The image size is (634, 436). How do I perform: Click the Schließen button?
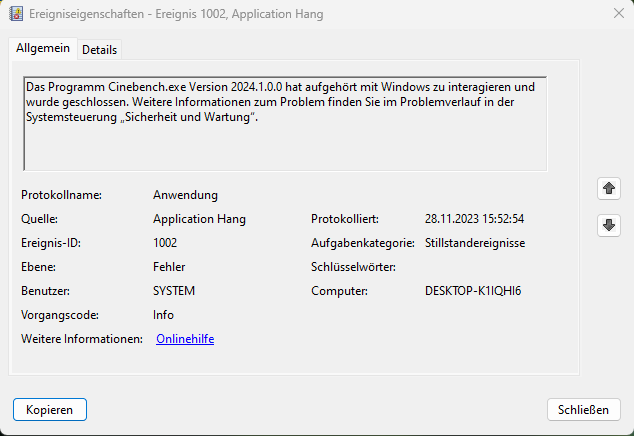tap(583, 410)
